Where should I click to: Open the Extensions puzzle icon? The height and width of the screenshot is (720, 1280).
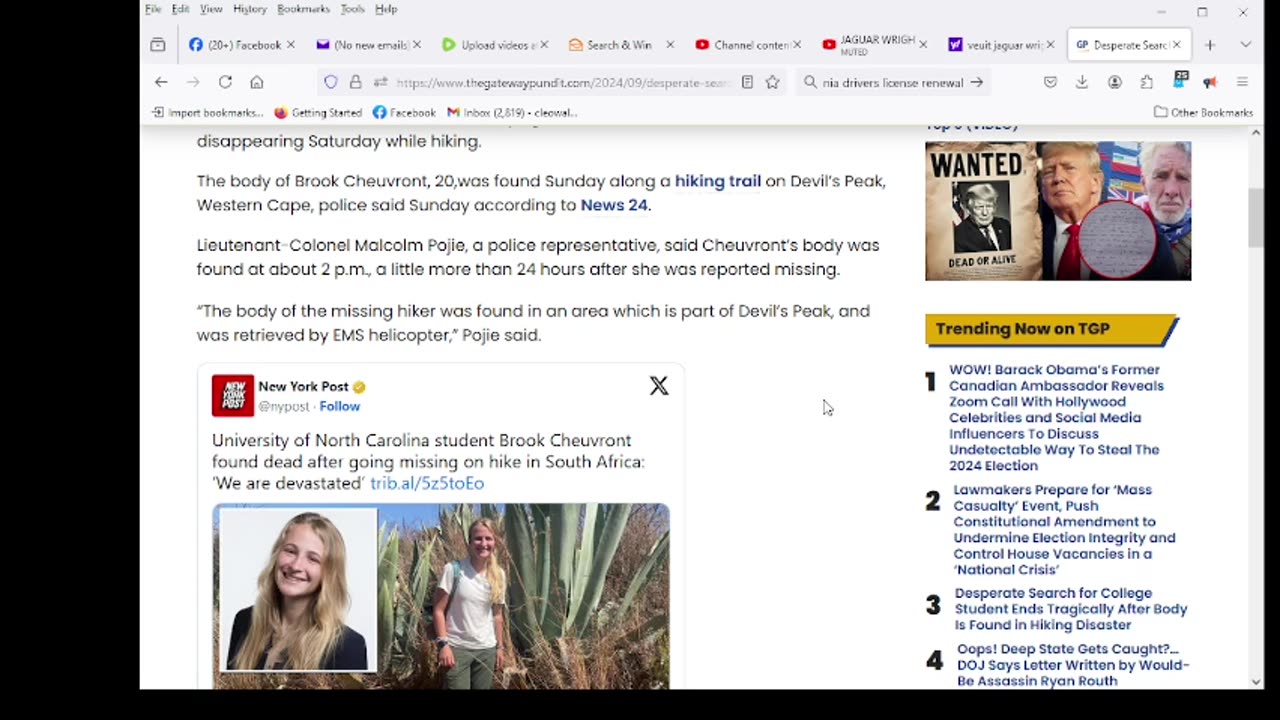(x=1146, y=82)
